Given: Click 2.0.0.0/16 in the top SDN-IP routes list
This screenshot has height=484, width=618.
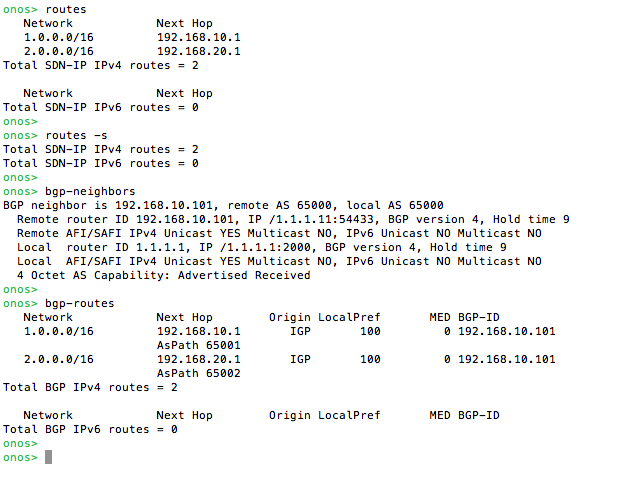Looking at the screenshot, I should (x=59, y=51).
